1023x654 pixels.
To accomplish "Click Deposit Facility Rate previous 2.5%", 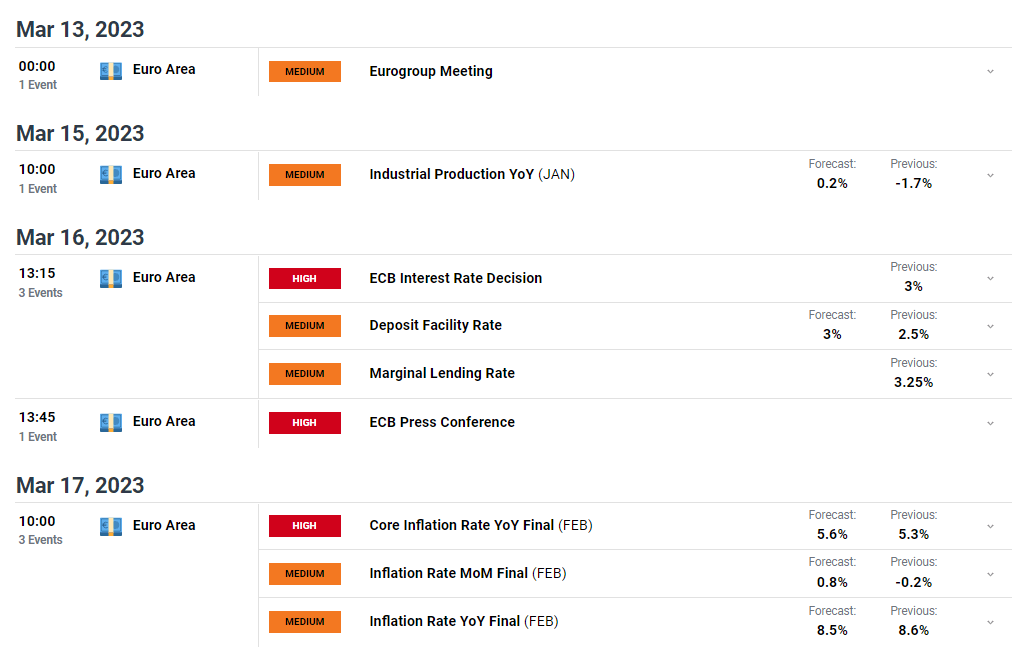I will coord(913,334).
